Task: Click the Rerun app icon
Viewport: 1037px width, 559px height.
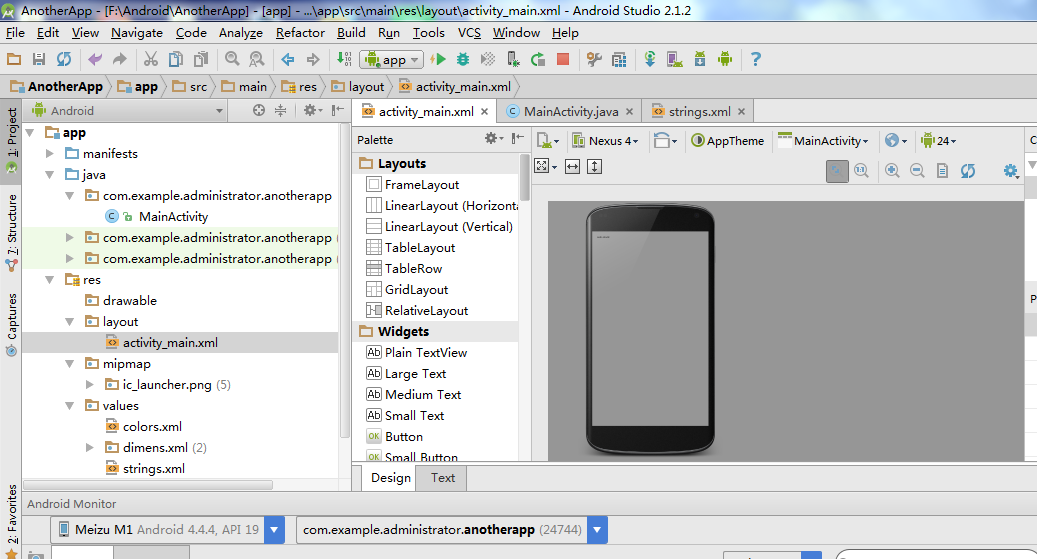Action: [x=538, y=60]
